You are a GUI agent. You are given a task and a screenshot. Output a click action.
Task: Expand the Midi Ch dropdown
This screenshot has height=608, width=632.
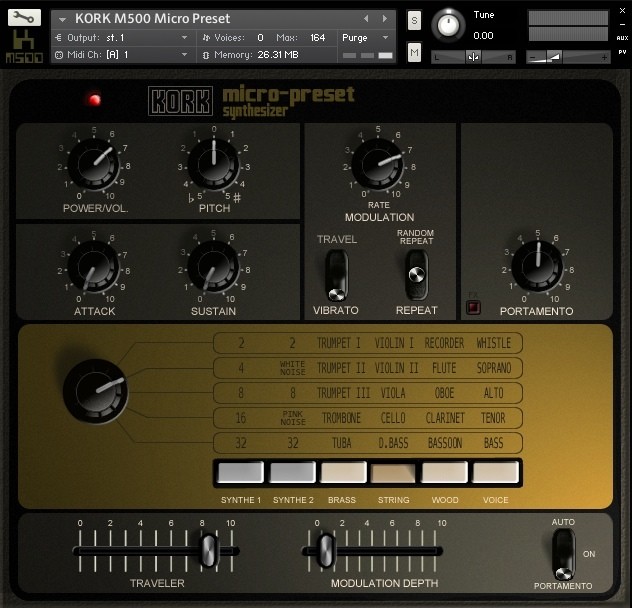(x=184, y=55)
